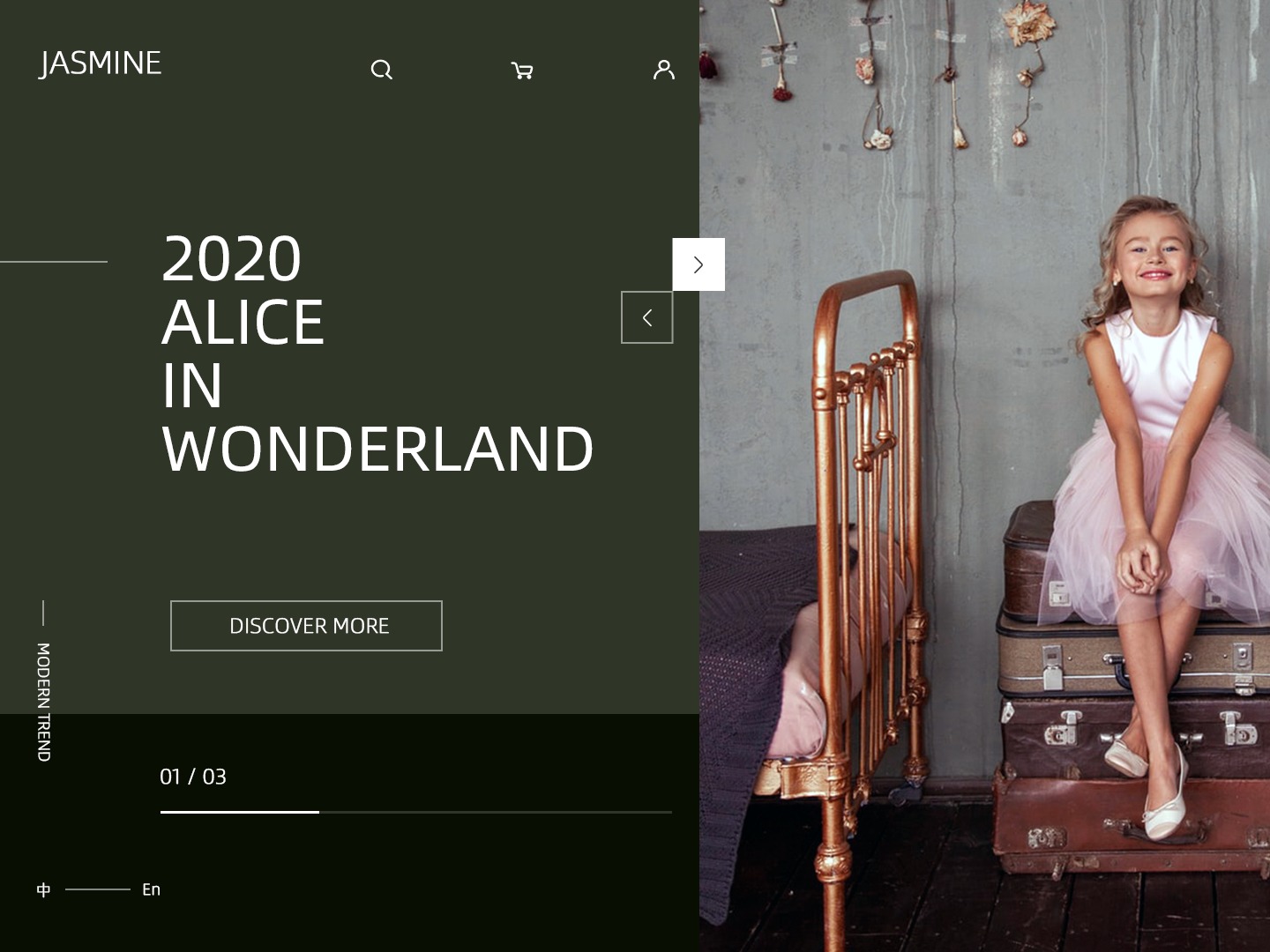The width and height of the screenshot is (1270, 952).
Task: Go to previous slide with left chevron
Action: tap(647, 317)
